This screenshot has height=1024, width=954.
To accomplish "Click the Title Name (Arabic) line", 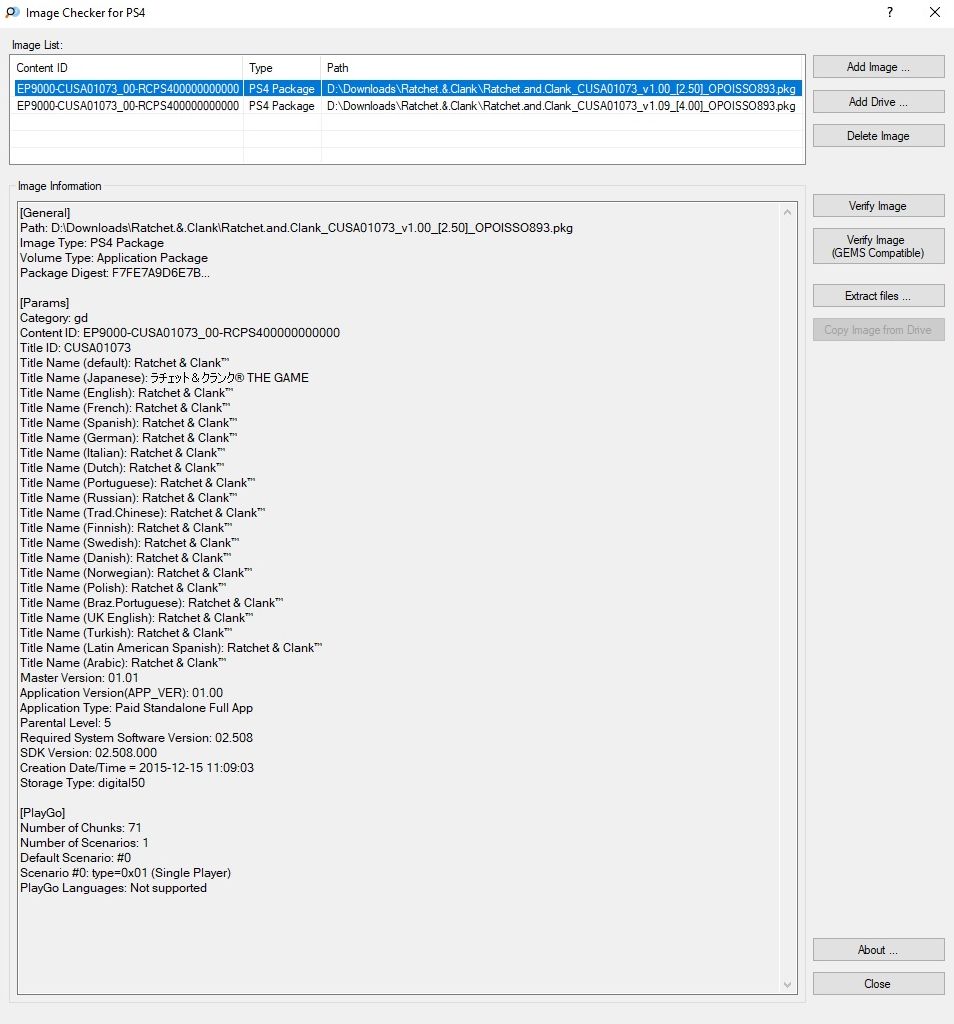I will (123, 664).
